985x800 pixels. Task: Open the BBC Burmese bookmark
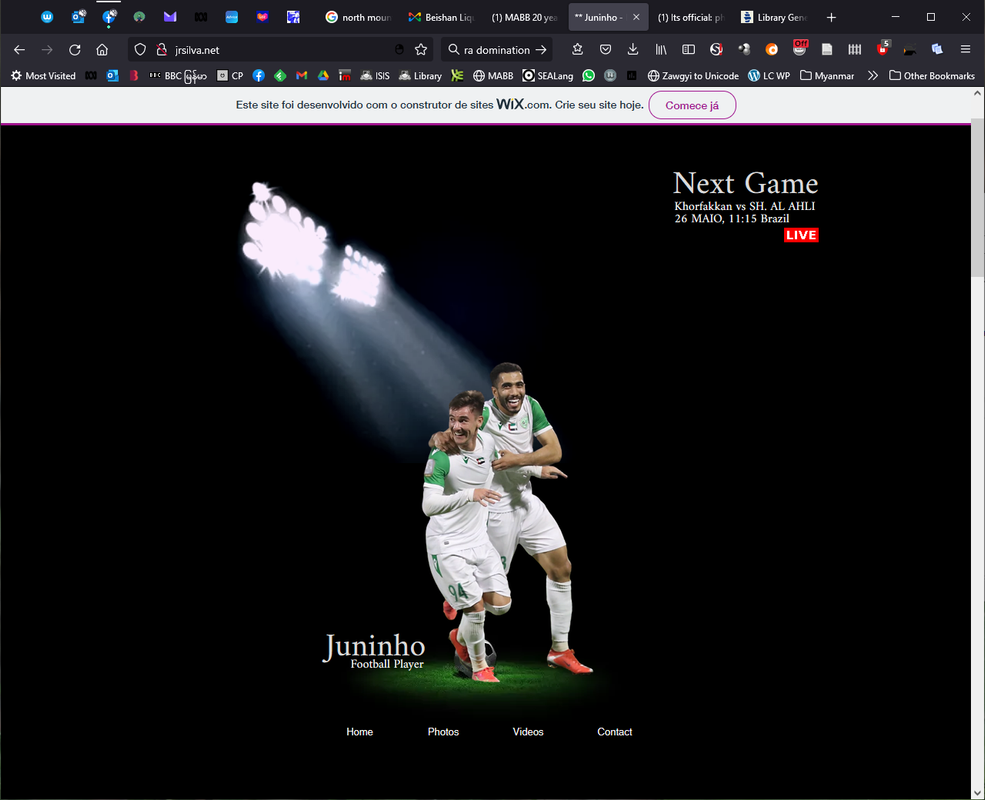pos(178,75)
